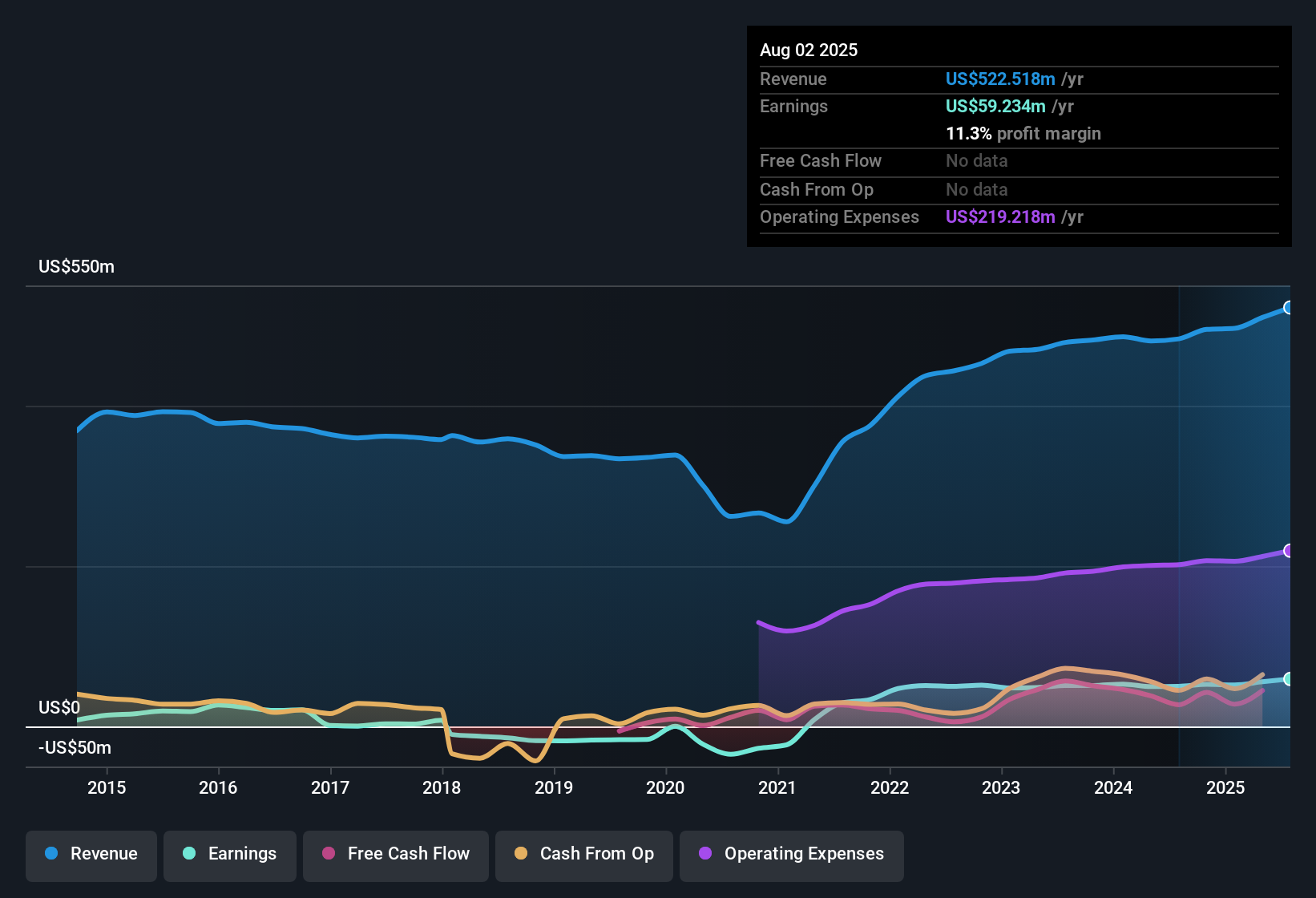The height and width of the screenshot is (898, 1316).
Task: Select the Free Cash Flow legend label
Action: [x=409, y=854]
